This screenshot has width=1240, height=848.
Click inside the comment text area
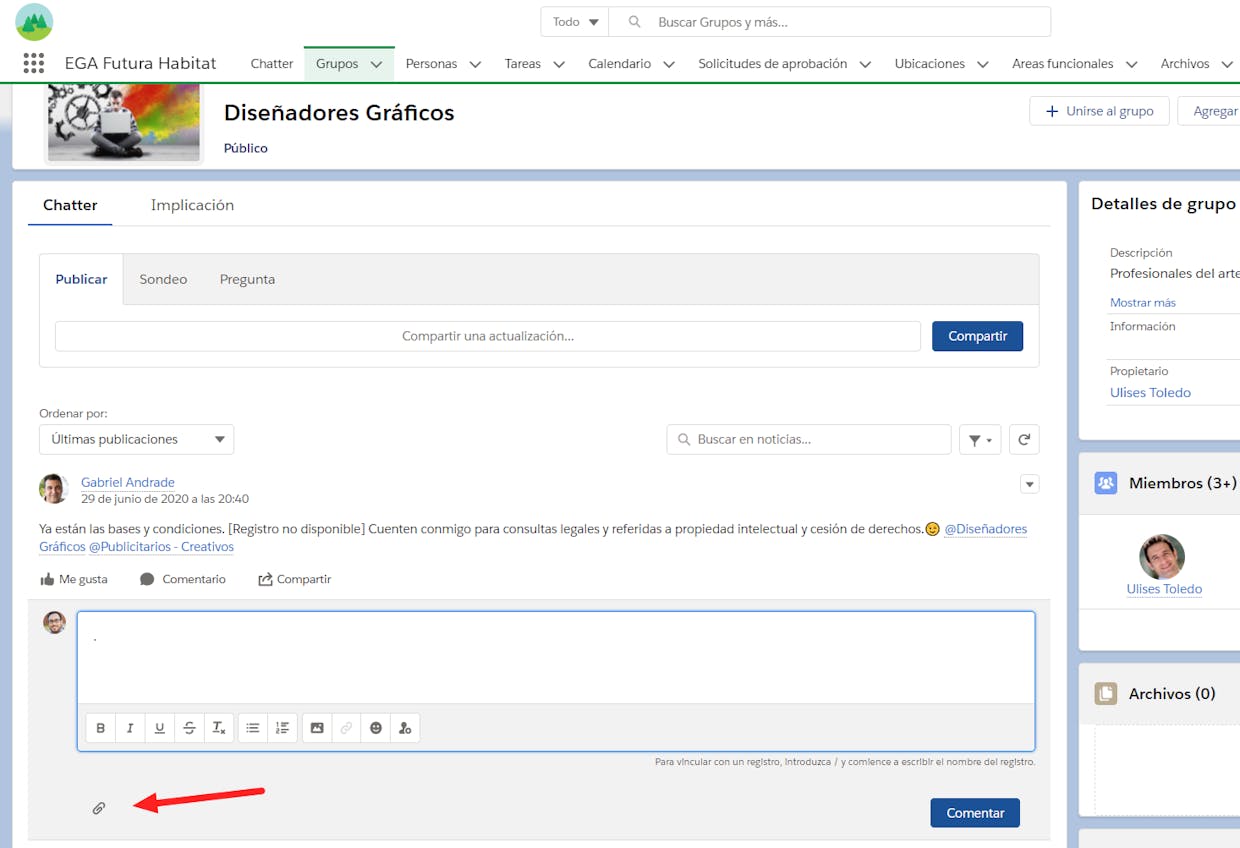point(556,657)
